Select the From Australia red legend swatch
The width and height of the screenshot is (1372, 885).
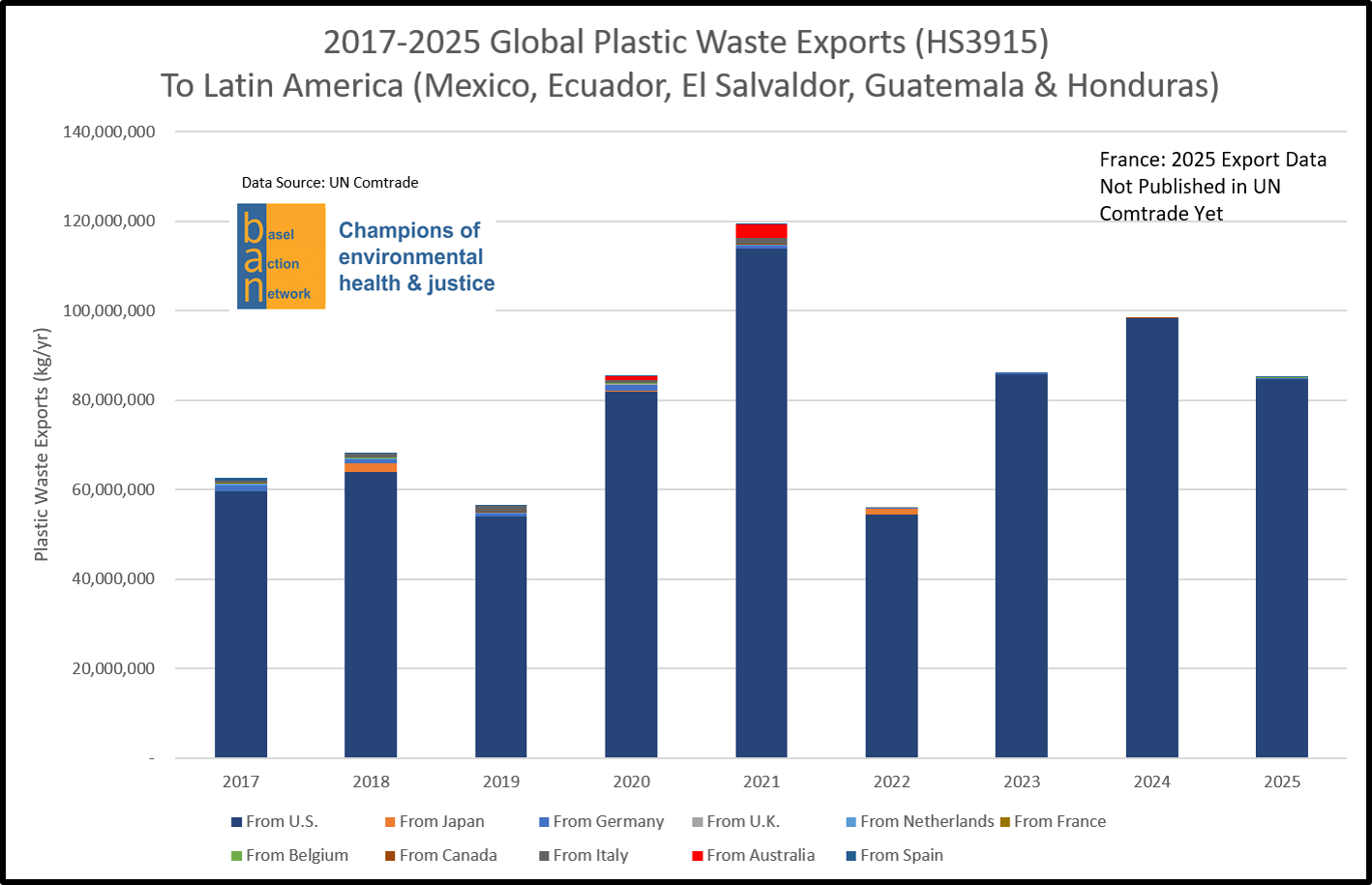[698, 856]
